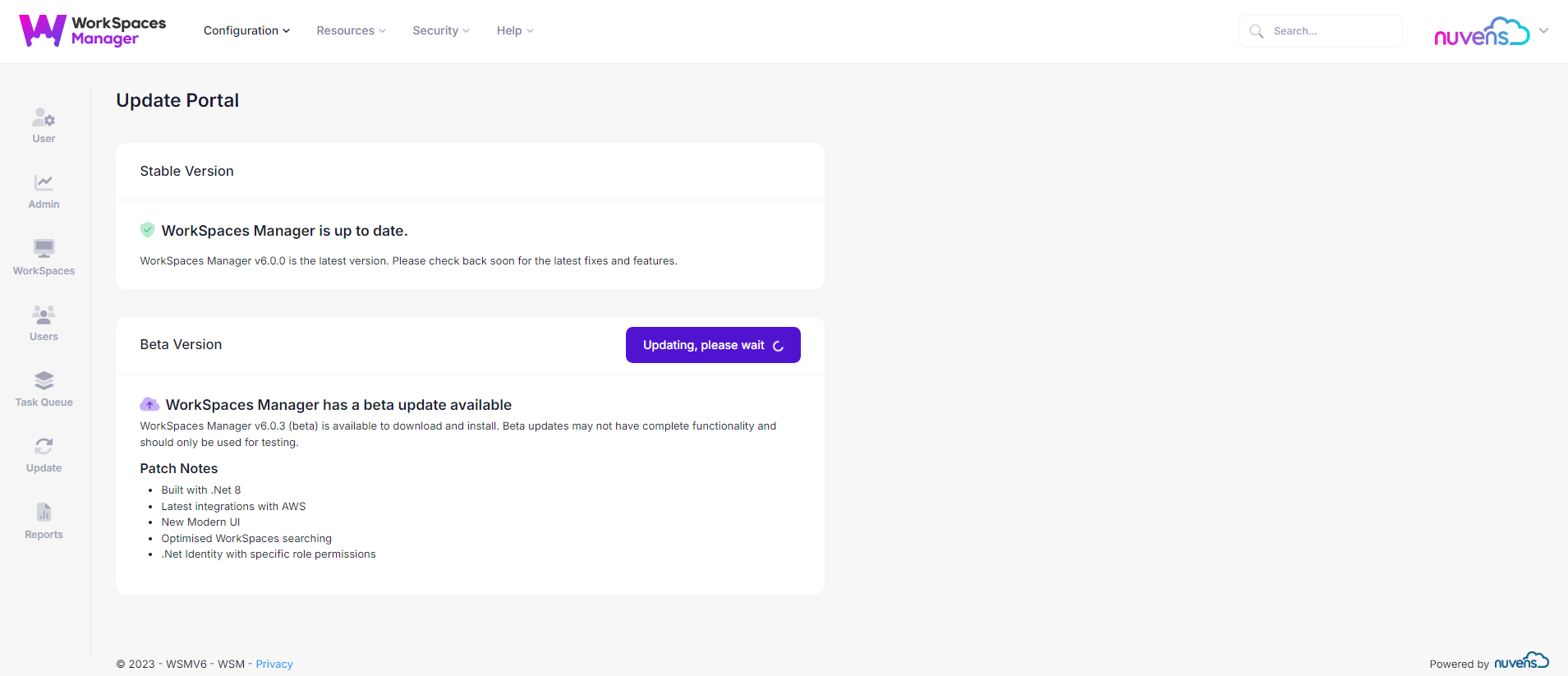Screen dimensions: 1568x676
Task: Open the Security menu
Action: 441,31
